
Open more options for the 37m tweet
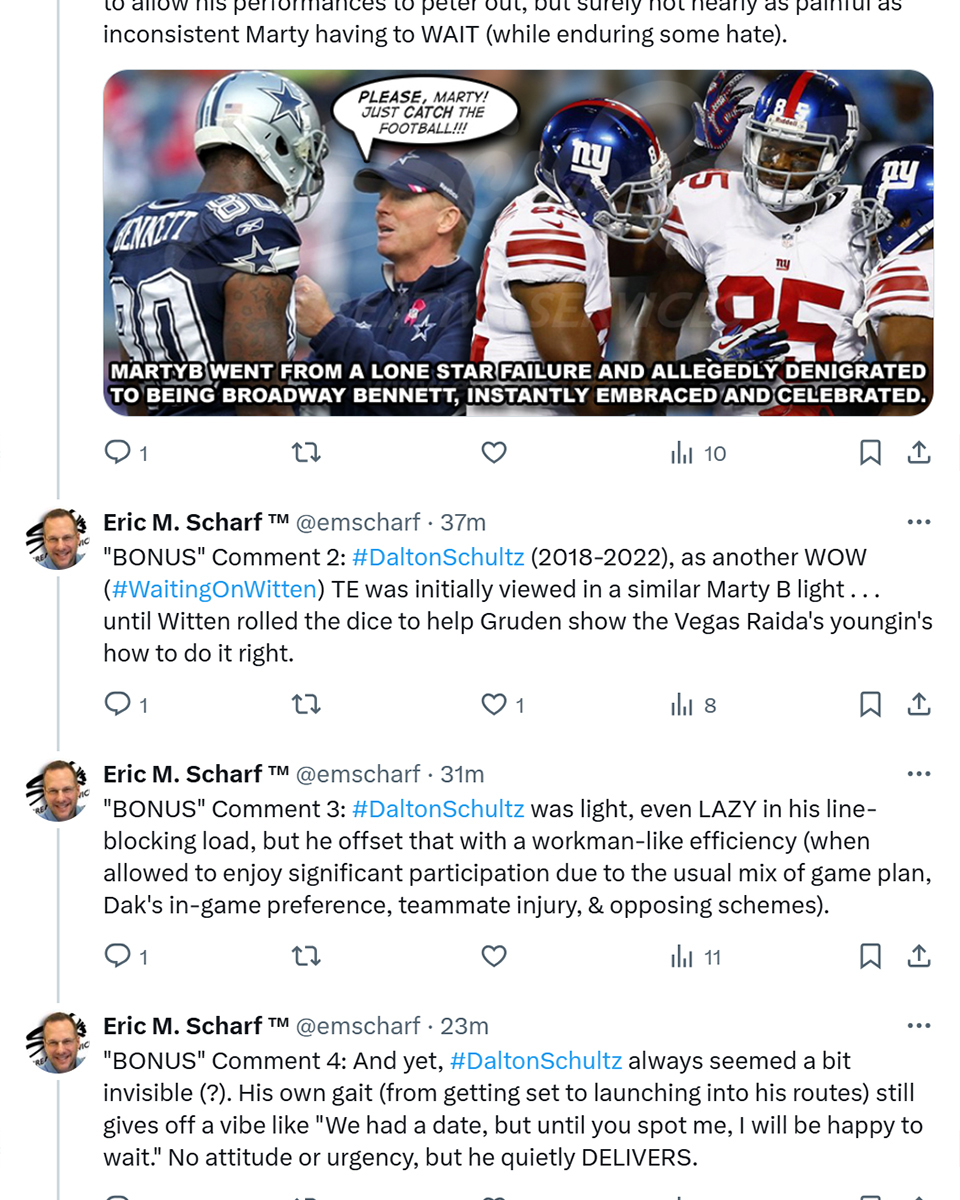pos(918,522)
